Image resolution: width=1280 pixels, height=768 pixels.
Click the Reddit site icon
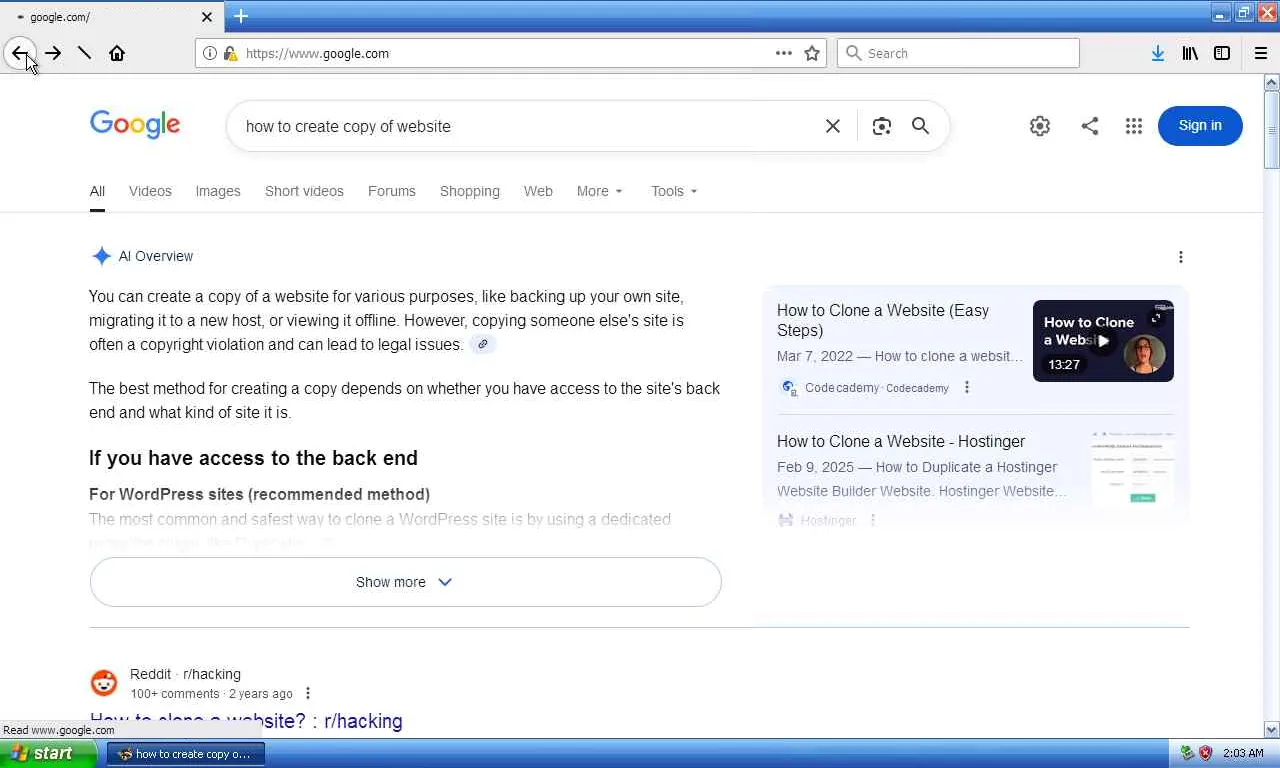[104, 683]
